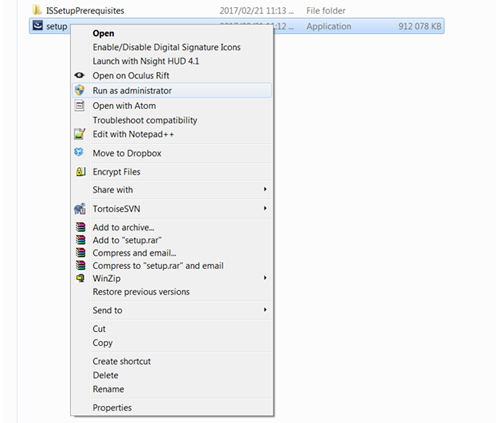
Task: Click the administrator shield icon
Action: 79,90
